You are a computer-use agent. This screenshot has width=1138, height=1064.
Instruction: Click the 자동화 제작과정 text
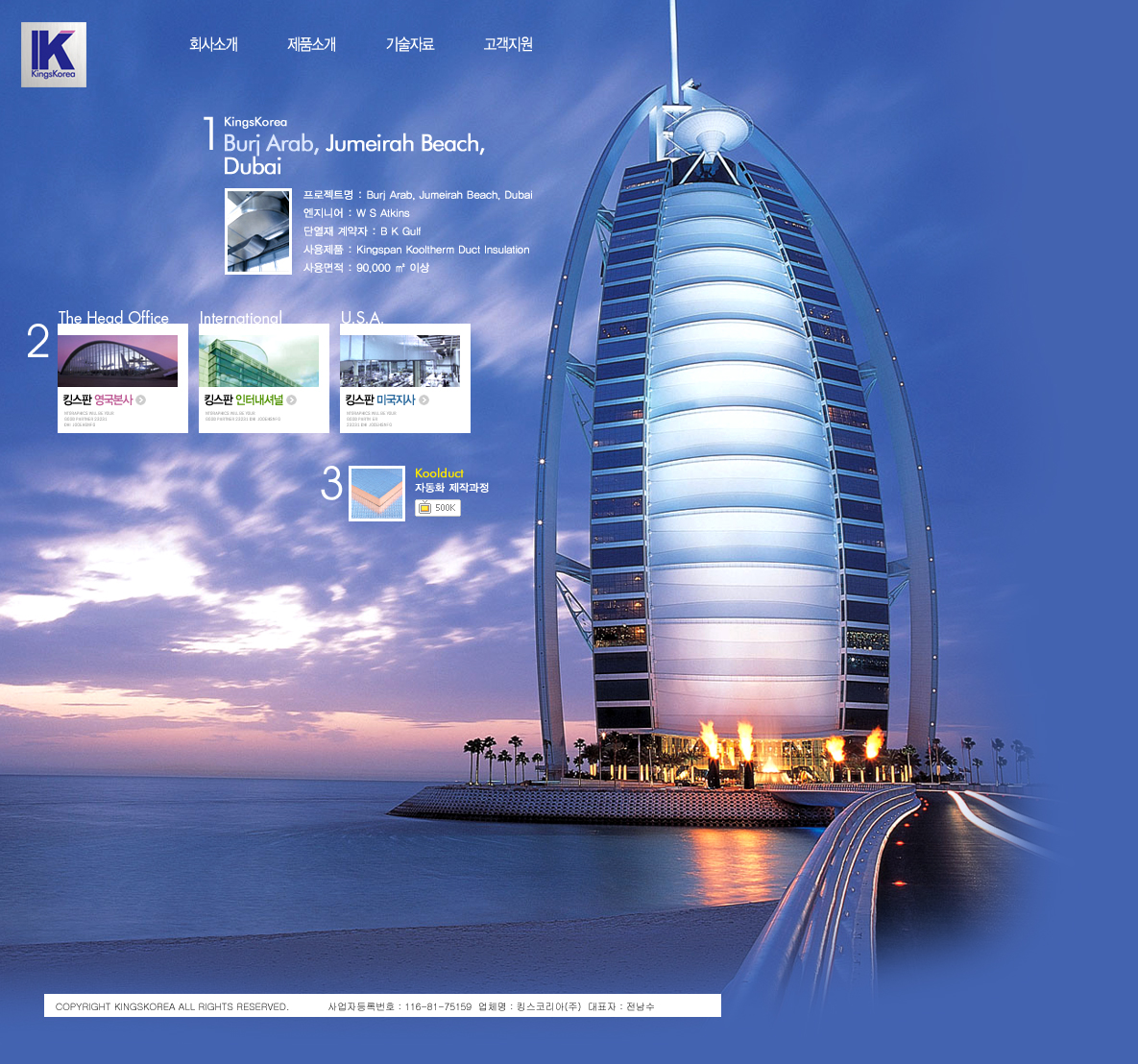point(451,488)
